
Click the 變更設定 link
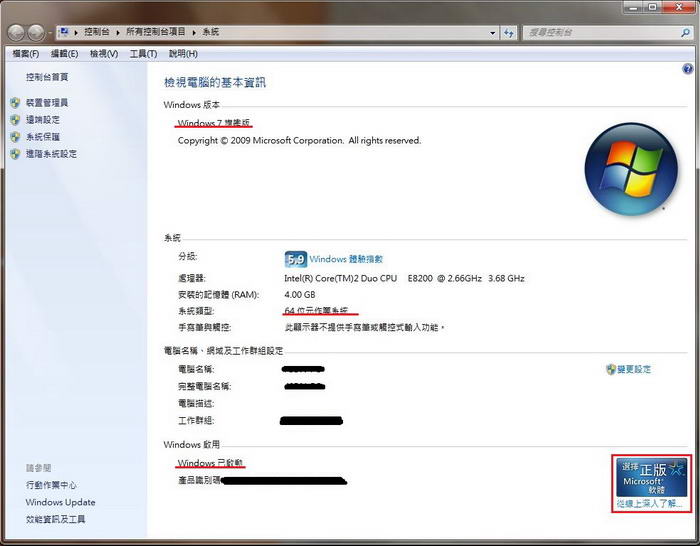point(634,369)
